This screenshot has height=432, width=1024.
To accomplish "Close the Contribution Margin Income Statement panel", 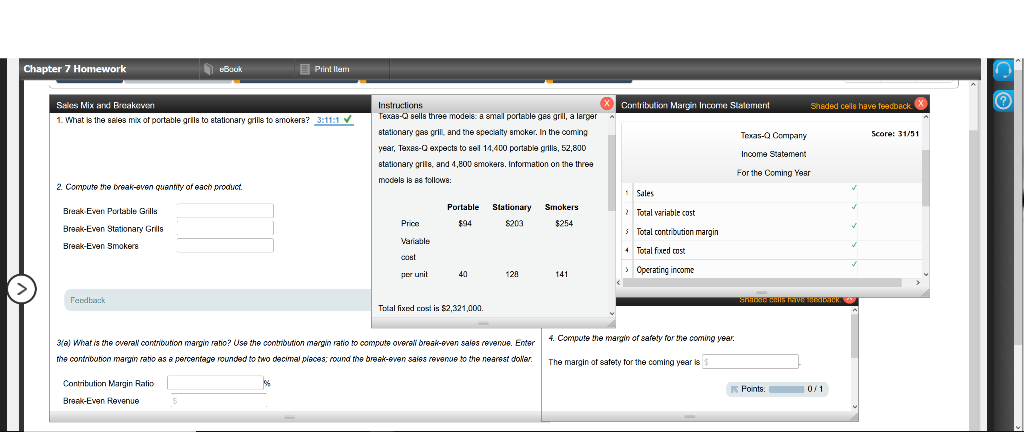I will pos(920,104).
